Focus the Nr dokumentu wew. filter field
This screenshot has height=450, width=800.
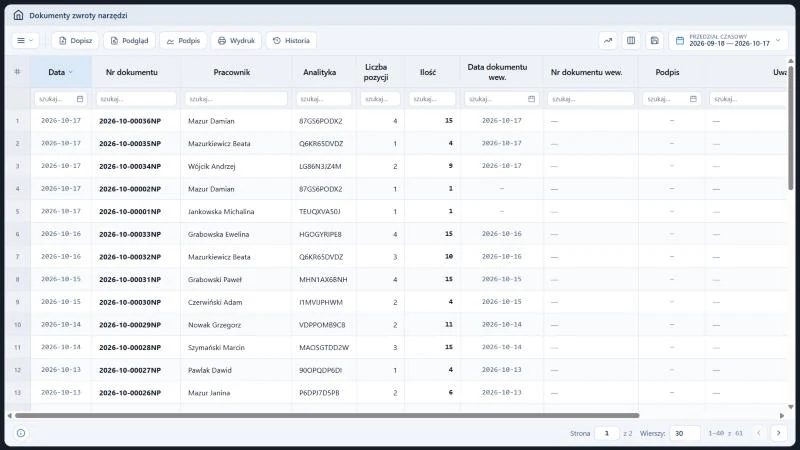pyautogui.click(x=591, y=99)
